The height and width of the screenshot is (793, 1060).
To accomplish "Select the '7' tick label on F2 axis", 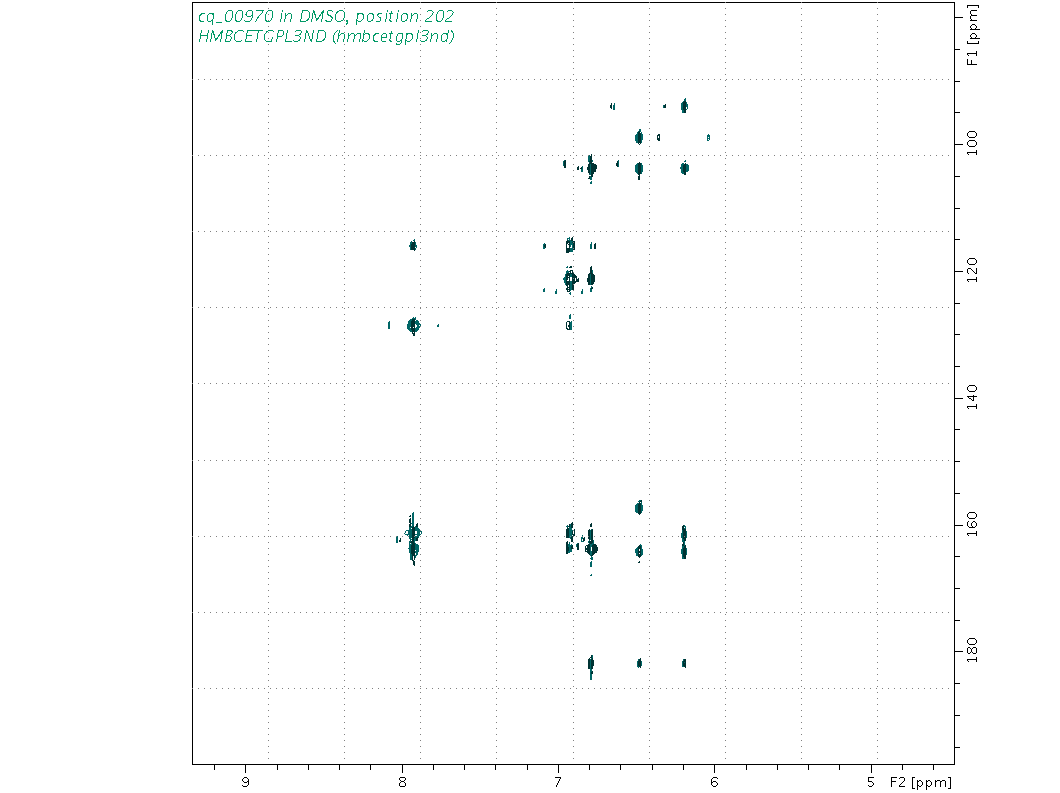I will pyautogui.click(x=558, y=782).
